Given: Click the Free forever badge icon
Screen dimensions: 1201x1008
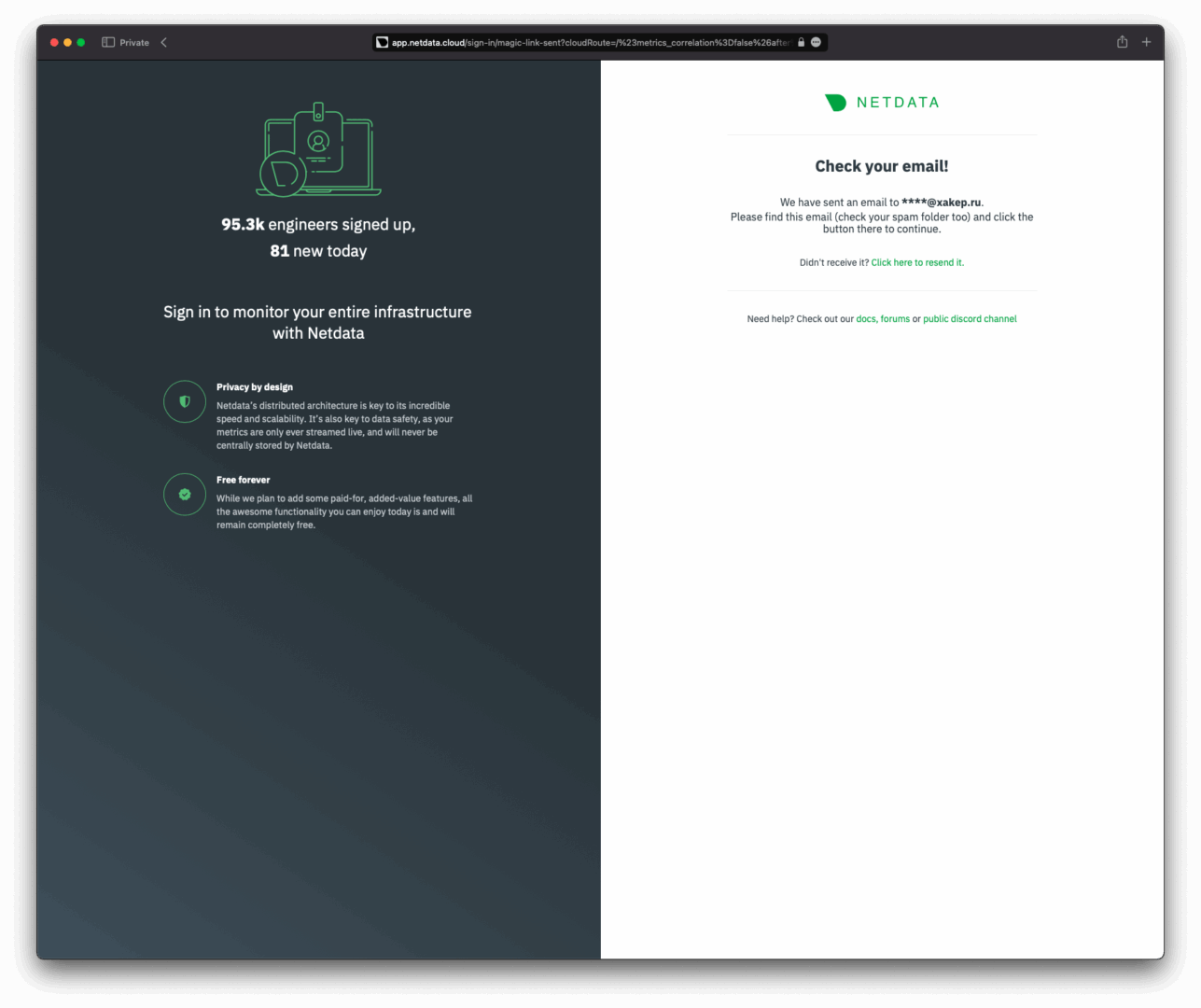Looking at the screenshot, I should [185, 495].
